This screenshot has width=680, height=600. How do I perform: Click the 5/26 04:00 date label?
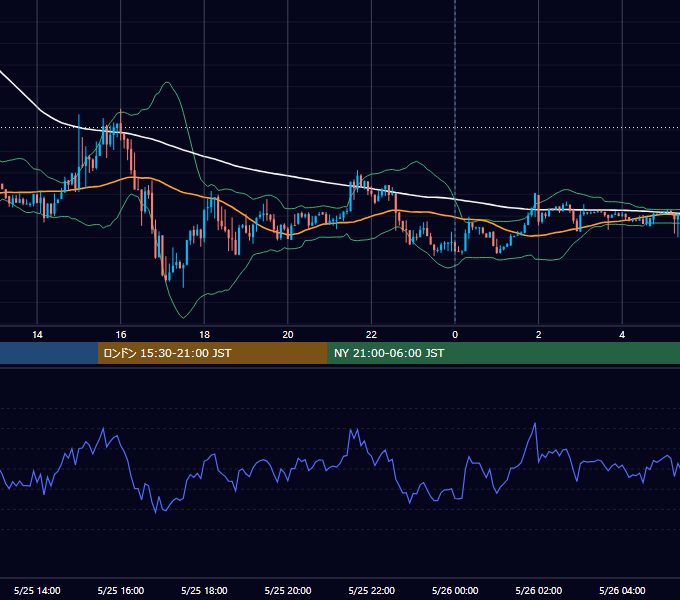coord(622,590)
